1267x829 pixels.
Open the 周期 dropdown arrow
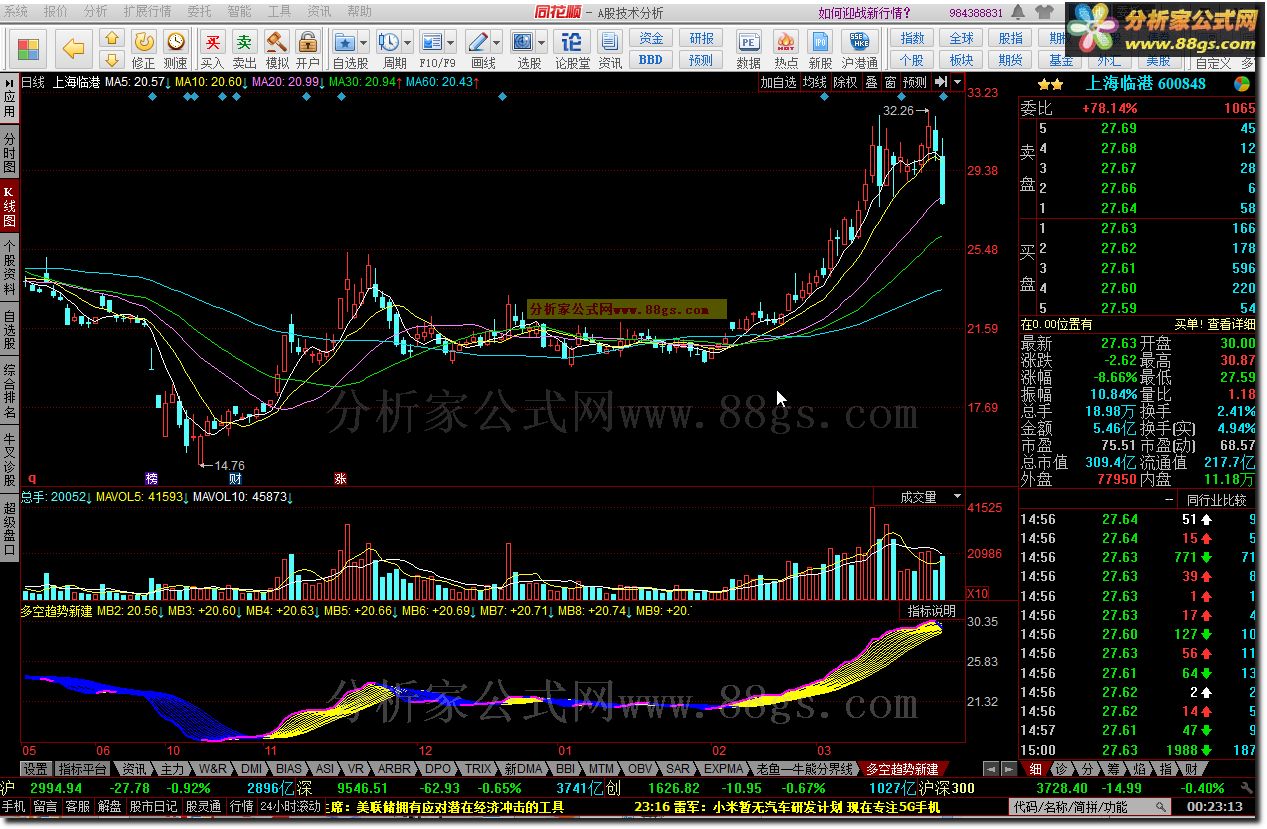(x=406, y=42)
